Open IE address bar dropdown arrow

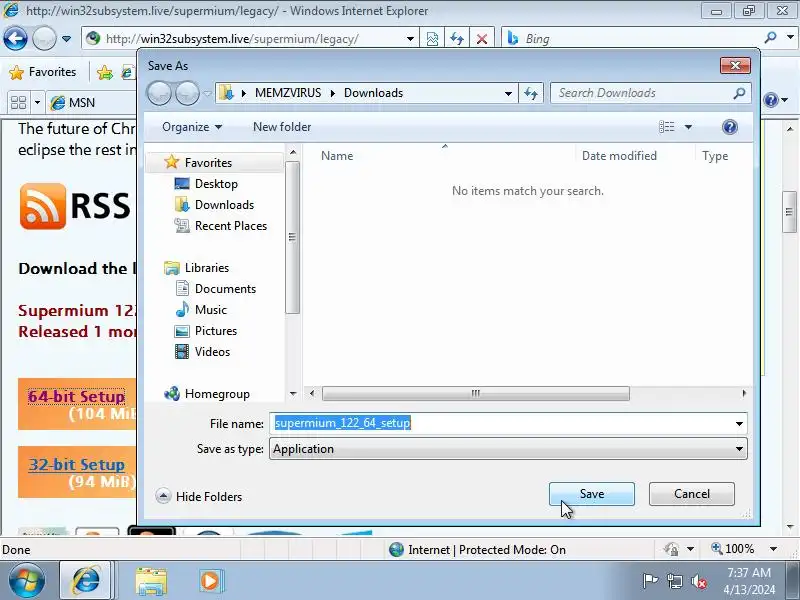pyautogui.click(x=410, y=39)
